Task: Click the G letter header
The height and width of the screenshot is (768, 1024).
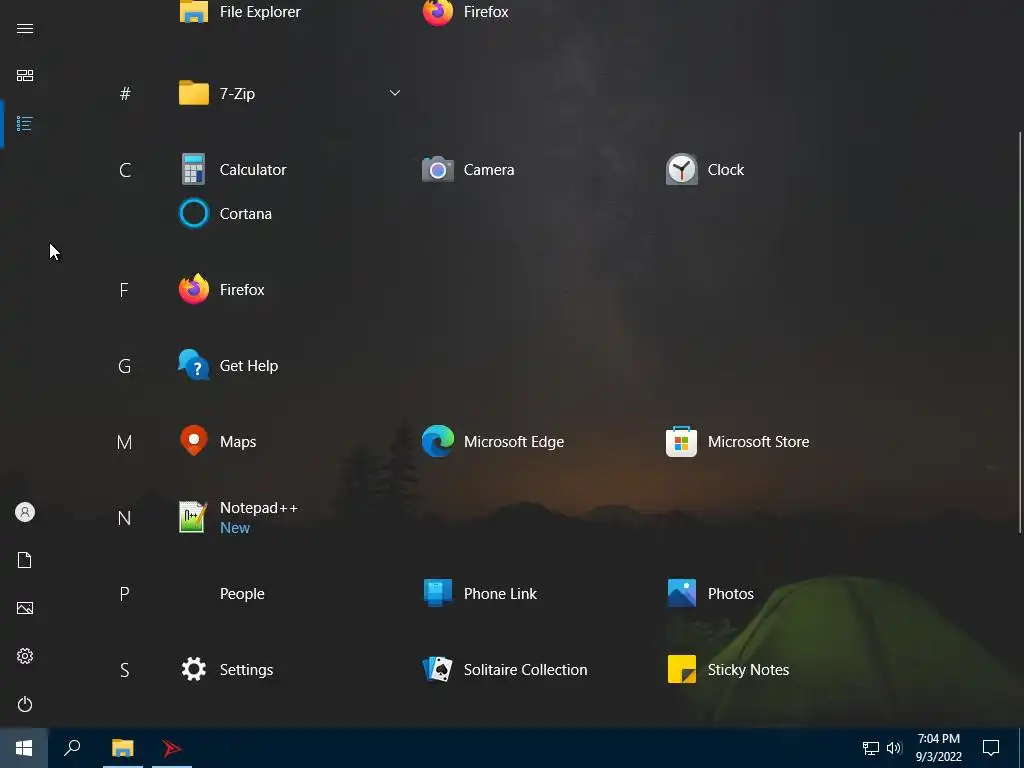Action: 125,366
